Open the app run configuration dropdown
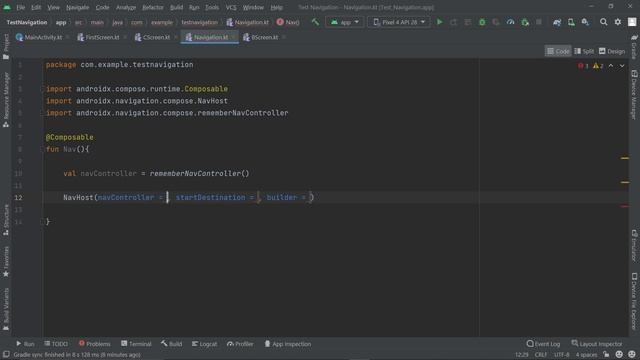 click(x=345, y=22)
